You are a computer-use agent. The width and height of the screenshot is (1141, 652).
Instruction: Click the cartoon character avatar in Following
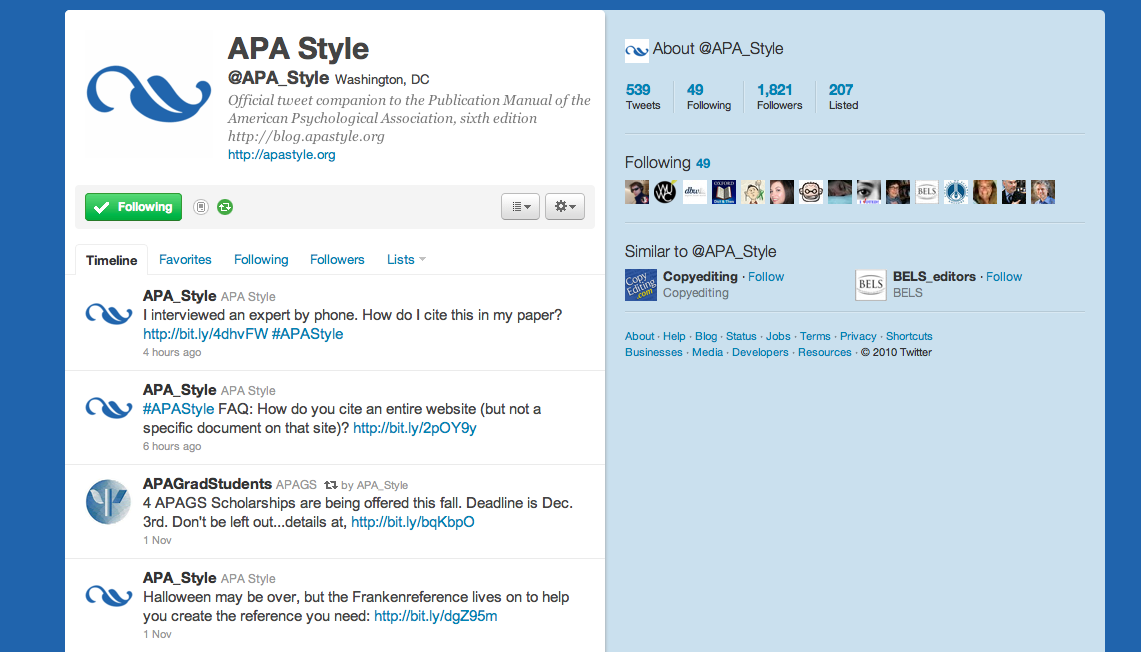click(753, 192)
